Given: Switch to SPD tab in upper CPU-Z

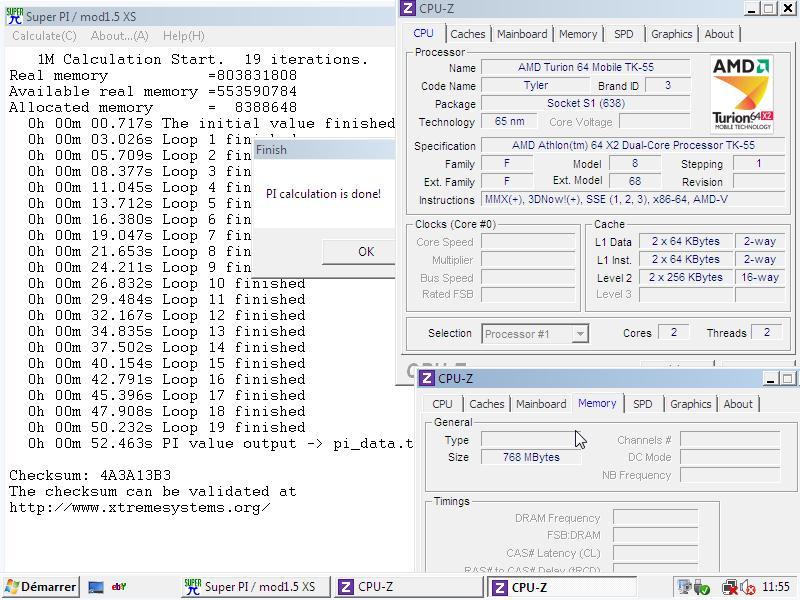Looking at the screenshot, I should click(623, 34).
